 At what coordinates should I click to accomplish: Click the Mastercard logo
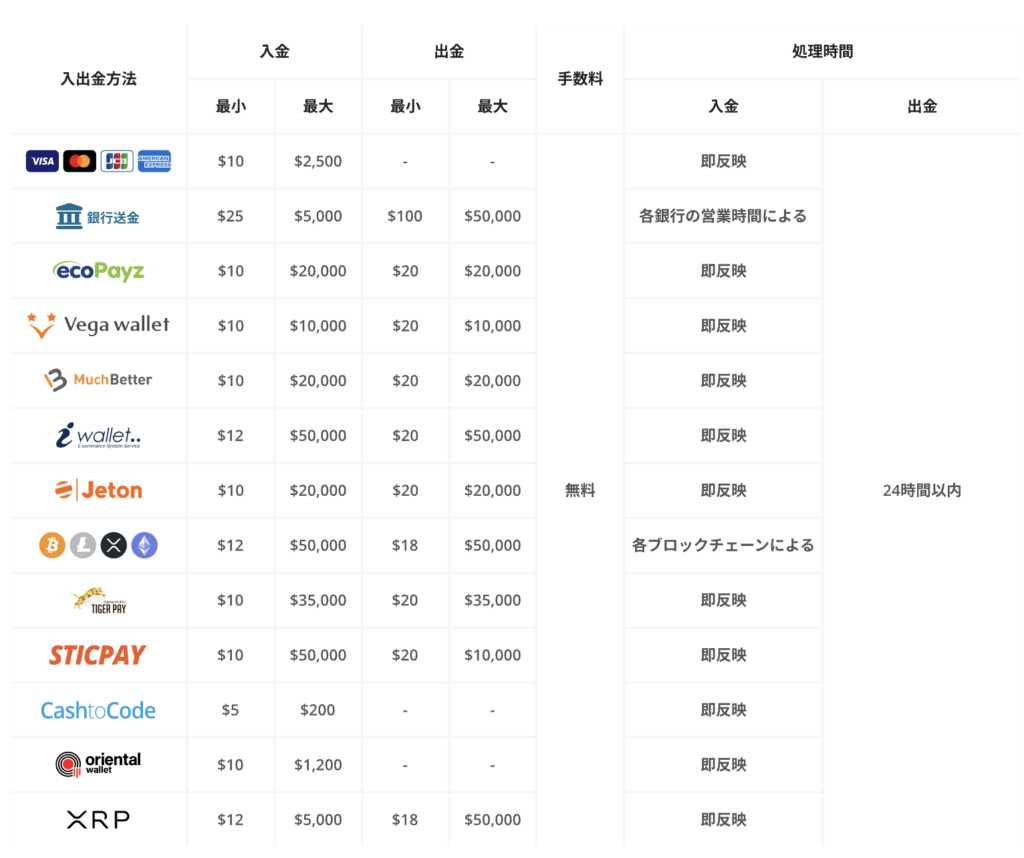click(x=80, y=161)
